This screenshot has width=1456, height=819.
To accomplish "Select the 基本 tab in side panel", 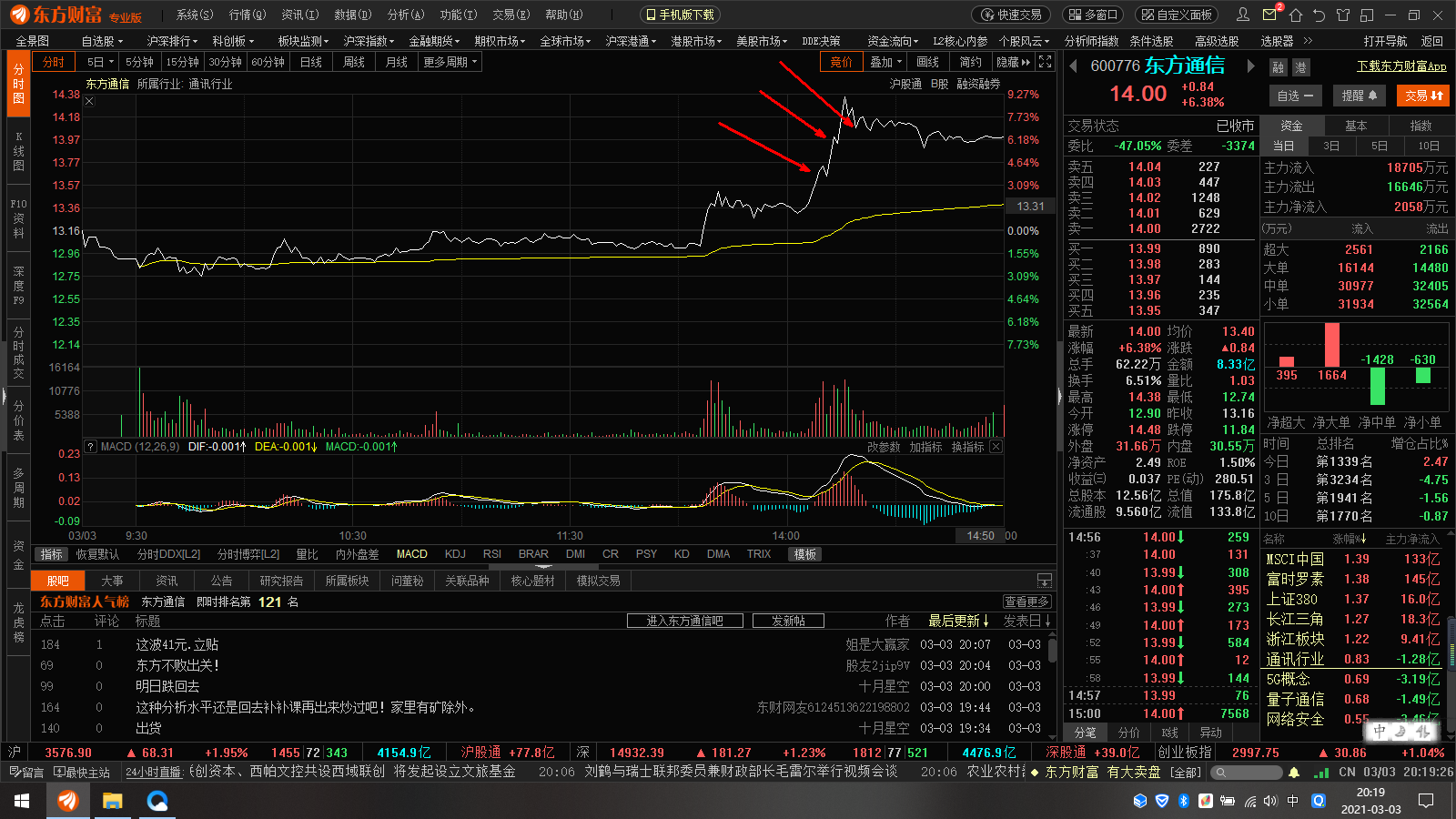I will [1356, 126].
